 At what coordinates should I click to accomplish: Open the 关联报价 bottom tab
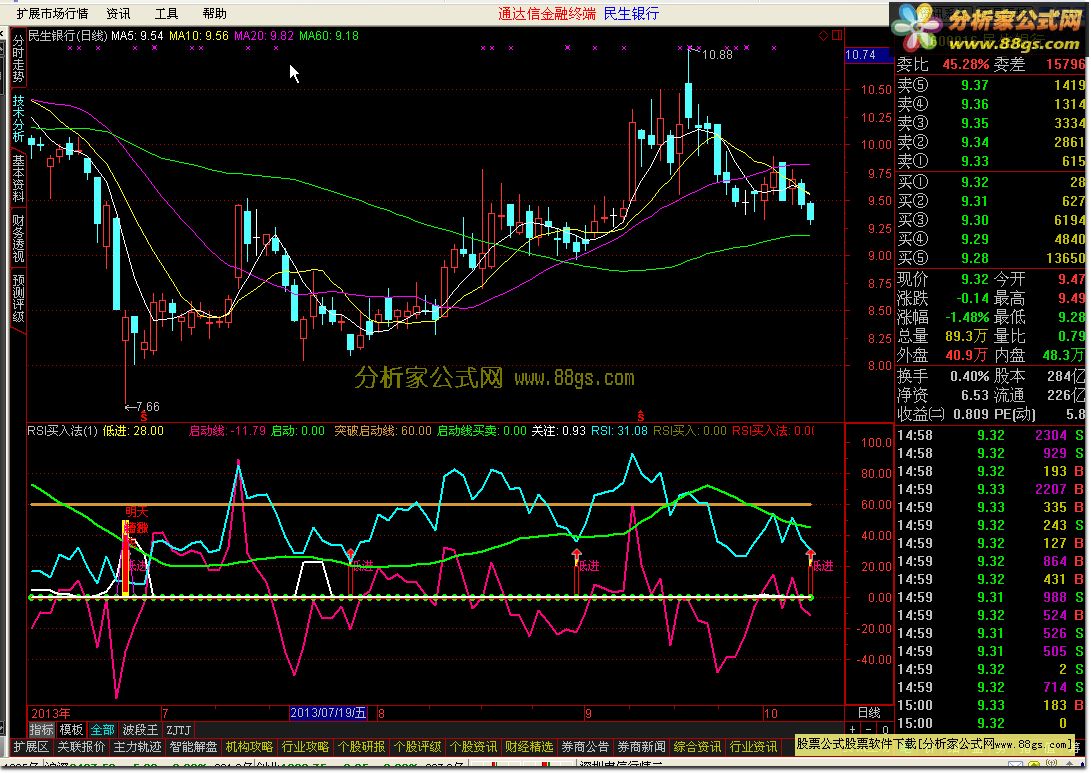(x=81, y=747)
